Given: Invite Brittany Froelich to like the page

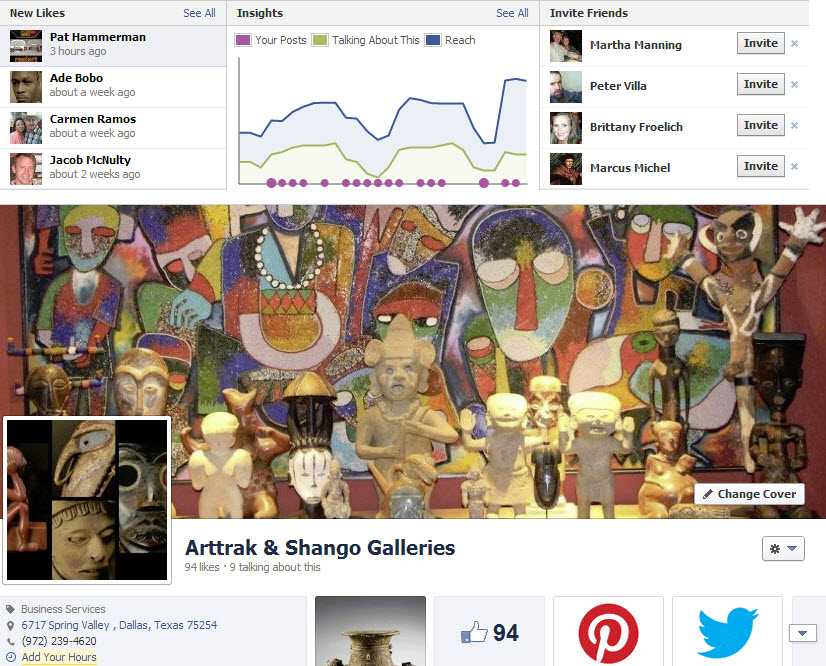Looking at the screenshot, I should (761, 125).
